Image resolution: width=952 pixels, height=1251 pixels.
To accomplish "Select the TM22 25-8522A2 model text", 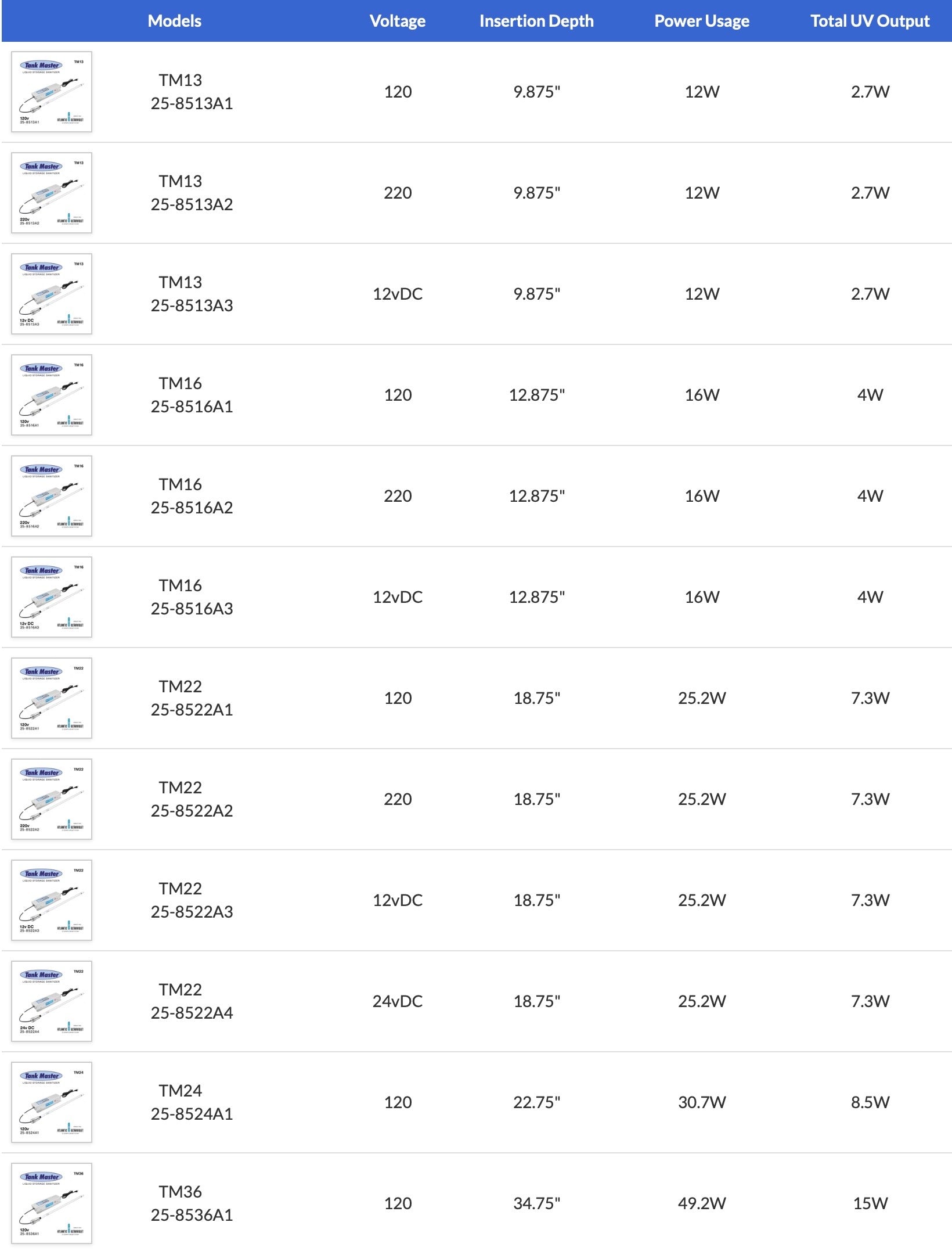I will [192, 799].
